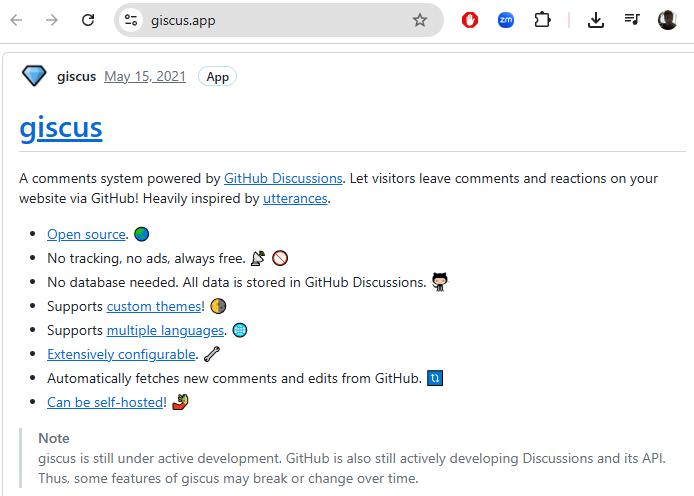Open the browser profile avatar
This screenshot has width=694, height=496.
click(x=667, y=20)
